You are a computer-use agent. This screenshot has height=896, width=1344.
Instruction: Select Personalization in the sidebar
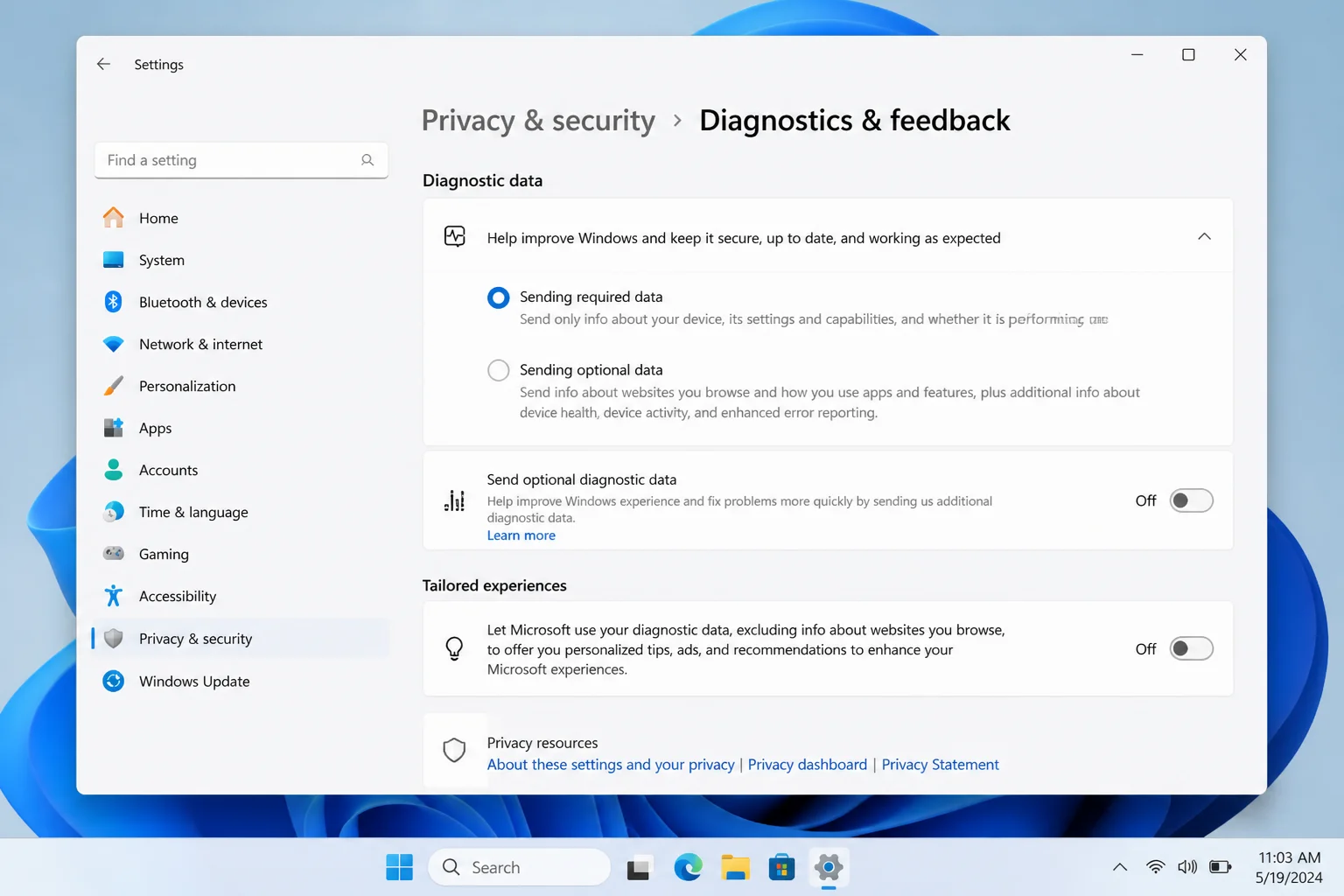point(241,386)
